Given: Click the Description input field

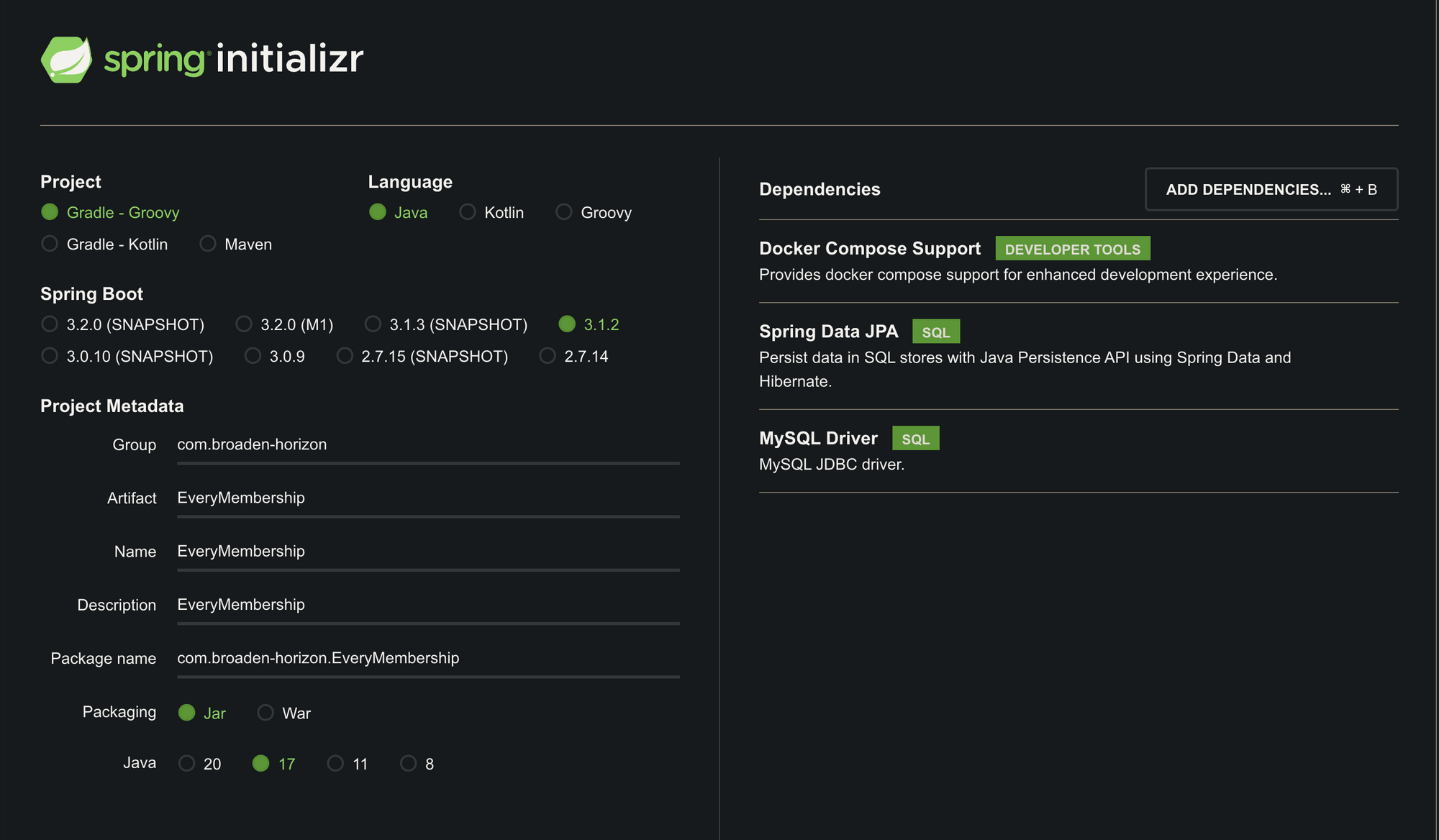Looking at the screenshot, I should (x=427, y=605).
